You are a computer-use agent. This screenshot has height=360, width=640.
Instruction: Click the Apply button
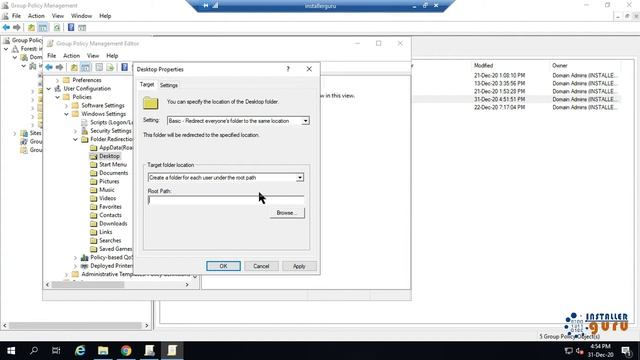(299, 266)
